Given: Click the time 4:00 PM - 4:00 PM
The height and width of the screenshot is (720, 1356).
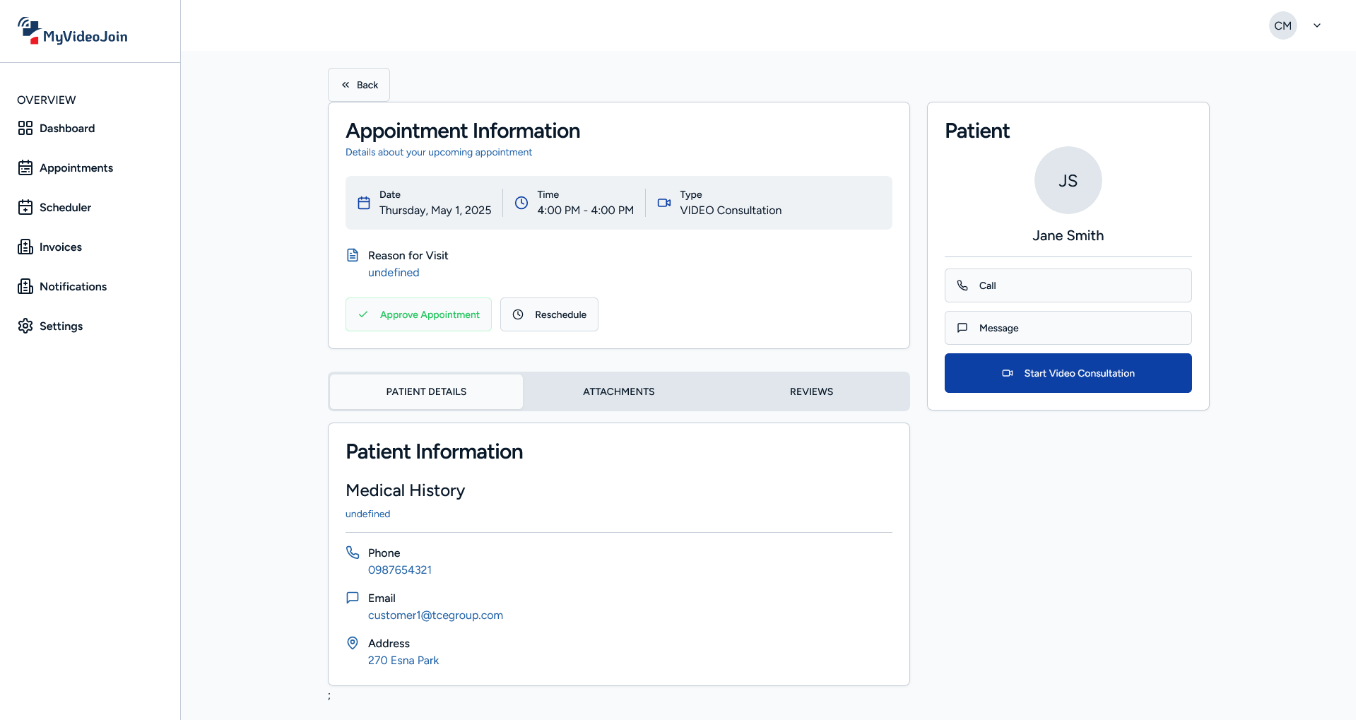Looking at the screenshot, I should 585,210.
